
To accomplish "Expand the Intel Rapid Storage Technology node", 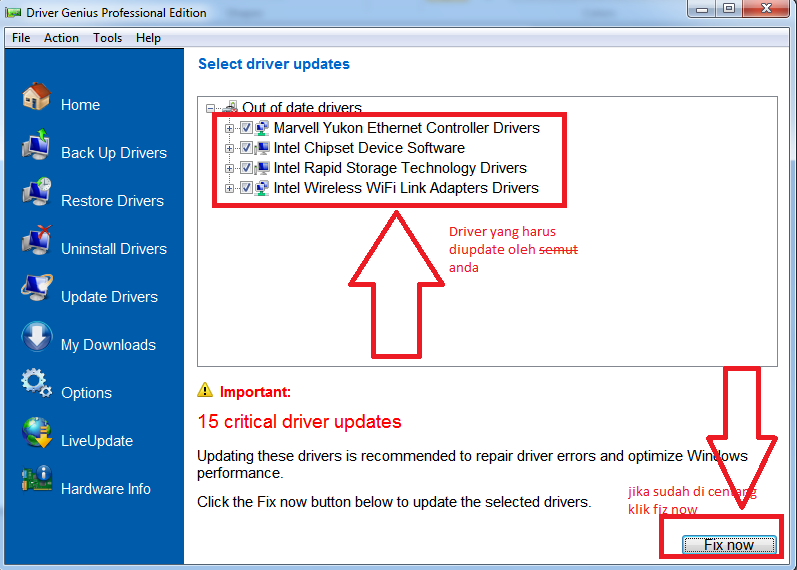I will [229, 168].
